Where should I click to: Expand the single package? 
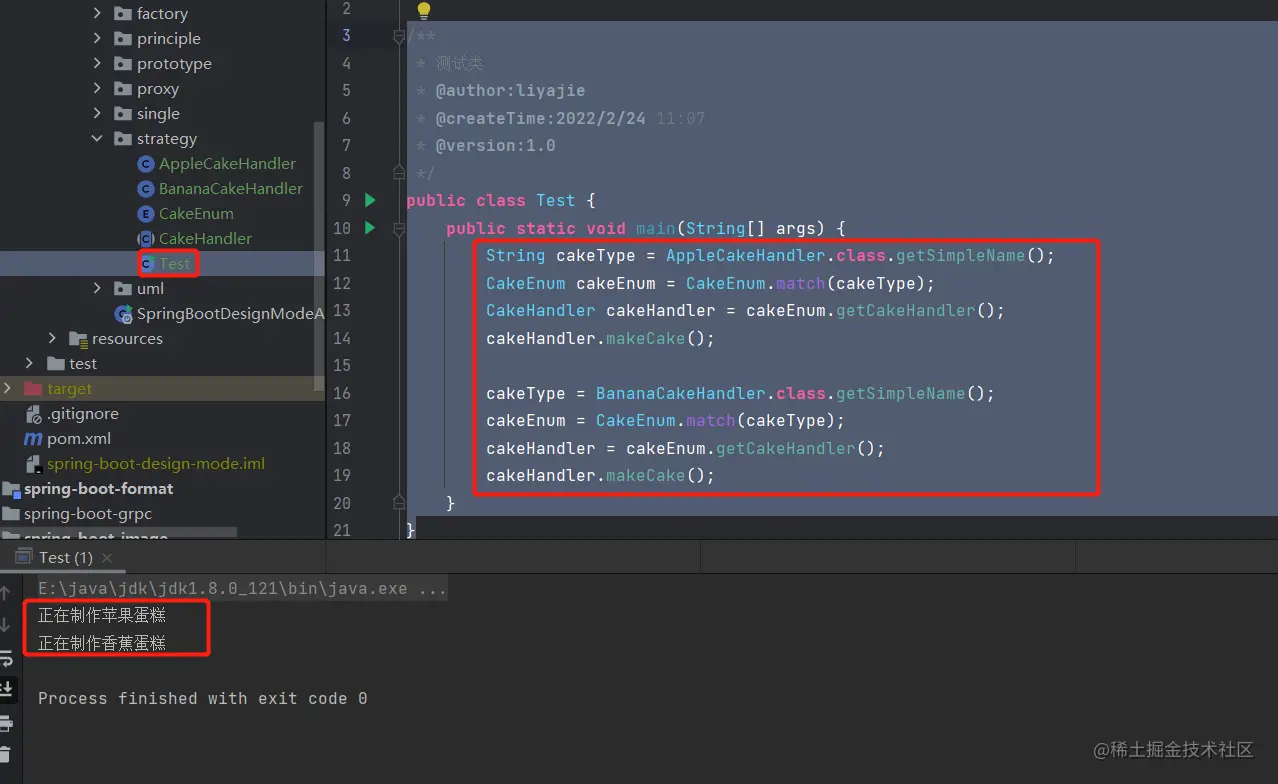[x=97, y=114]
